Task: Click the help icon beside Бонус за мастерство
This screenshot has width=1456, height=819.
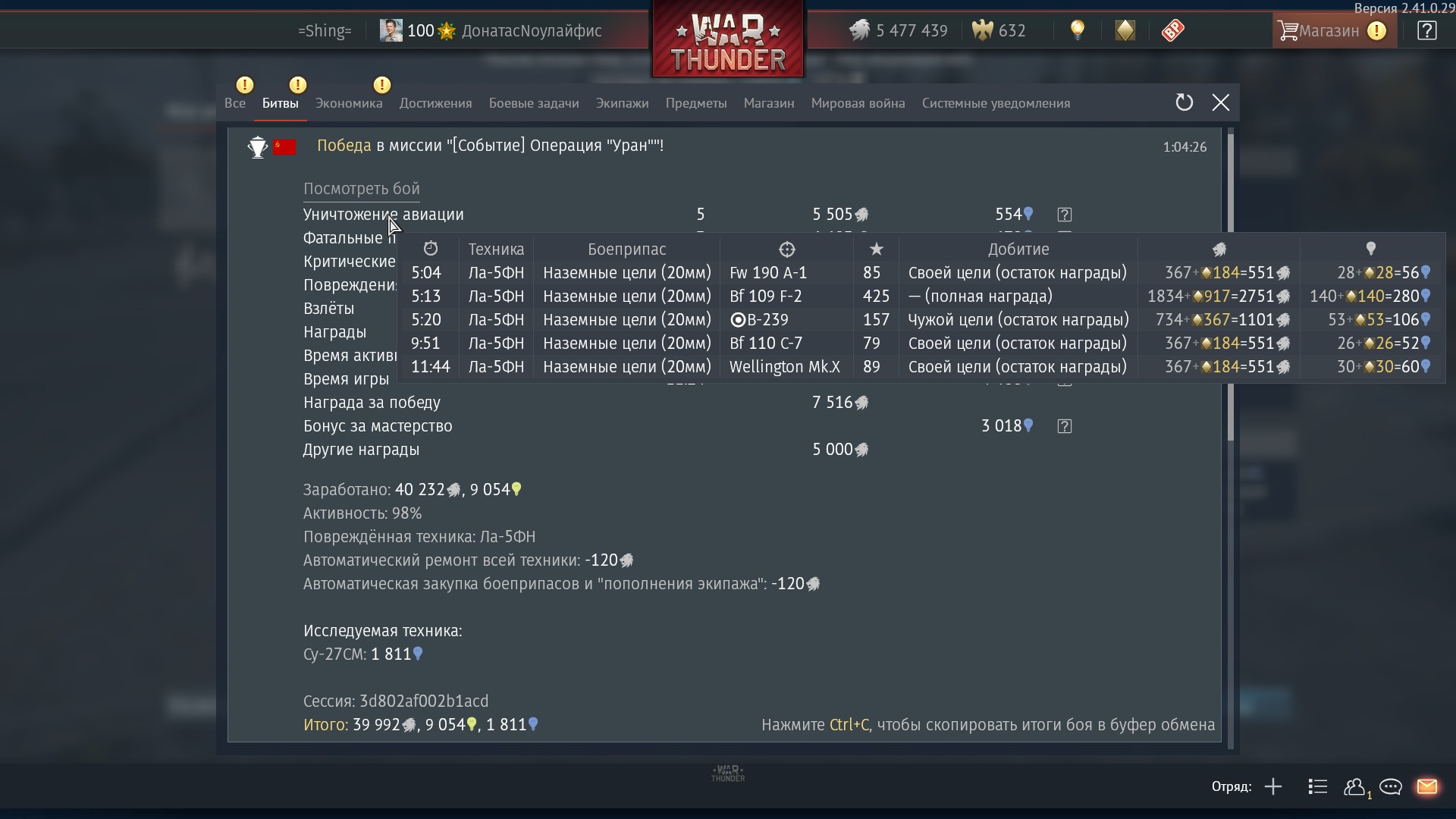Action: (x=1064, y=426)
